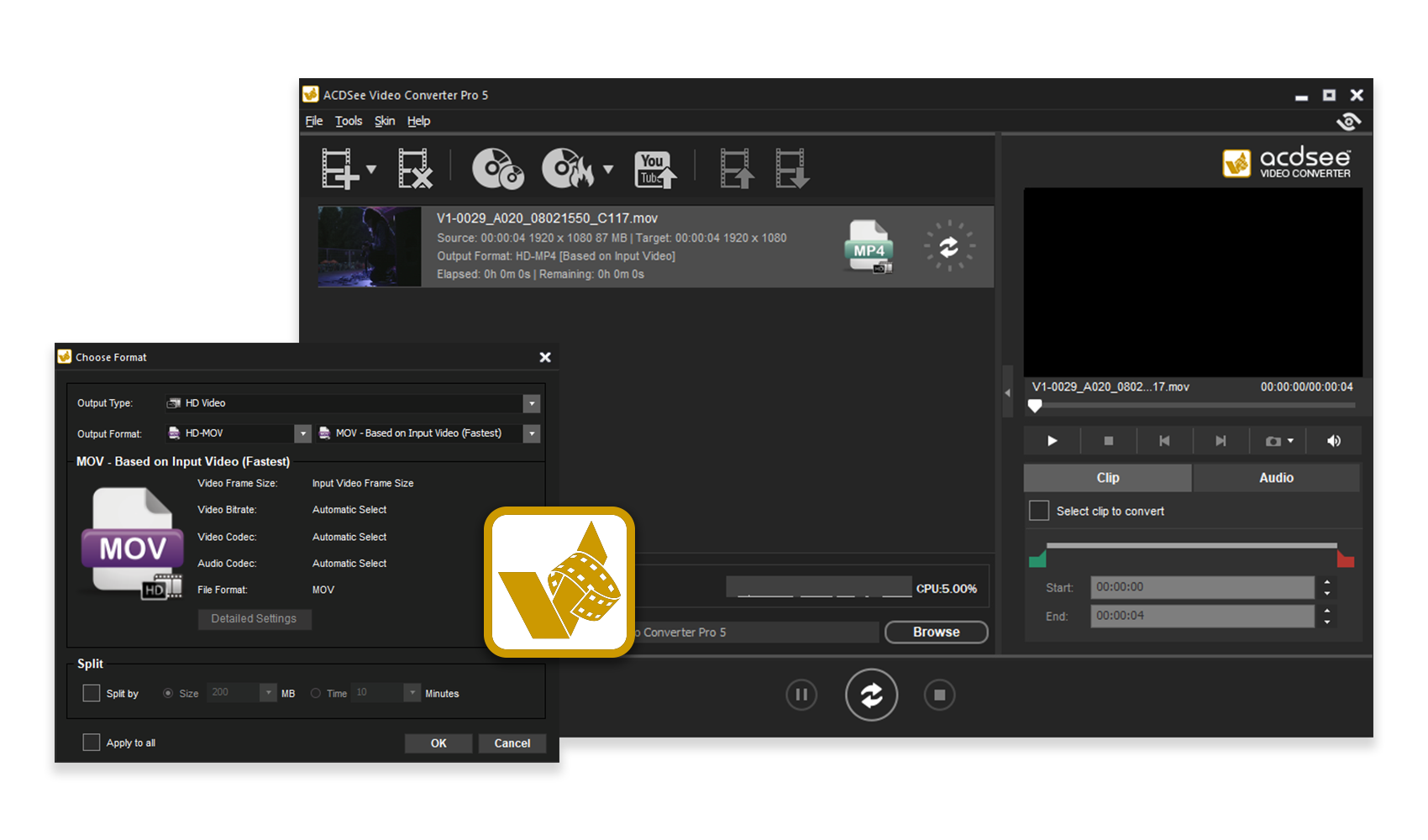
Task: Click the Choose Format dialog title icon
Action: (65, 356)
